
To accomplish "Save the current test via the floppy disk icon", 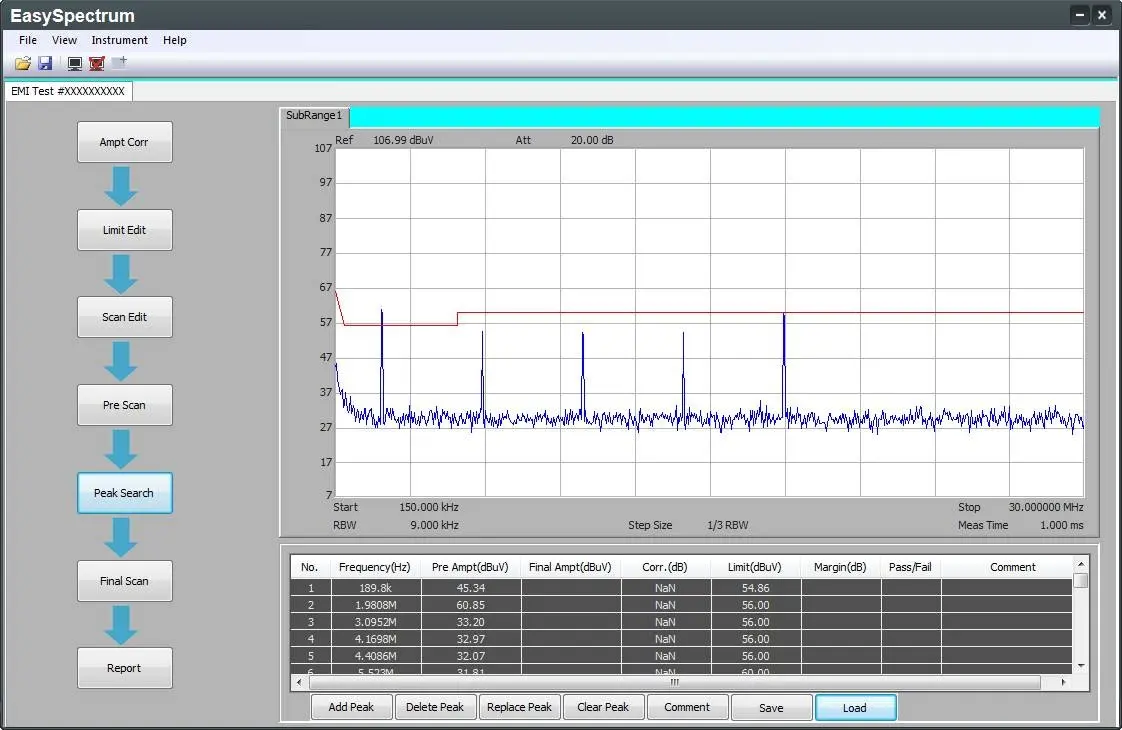I will coord(46,62).
